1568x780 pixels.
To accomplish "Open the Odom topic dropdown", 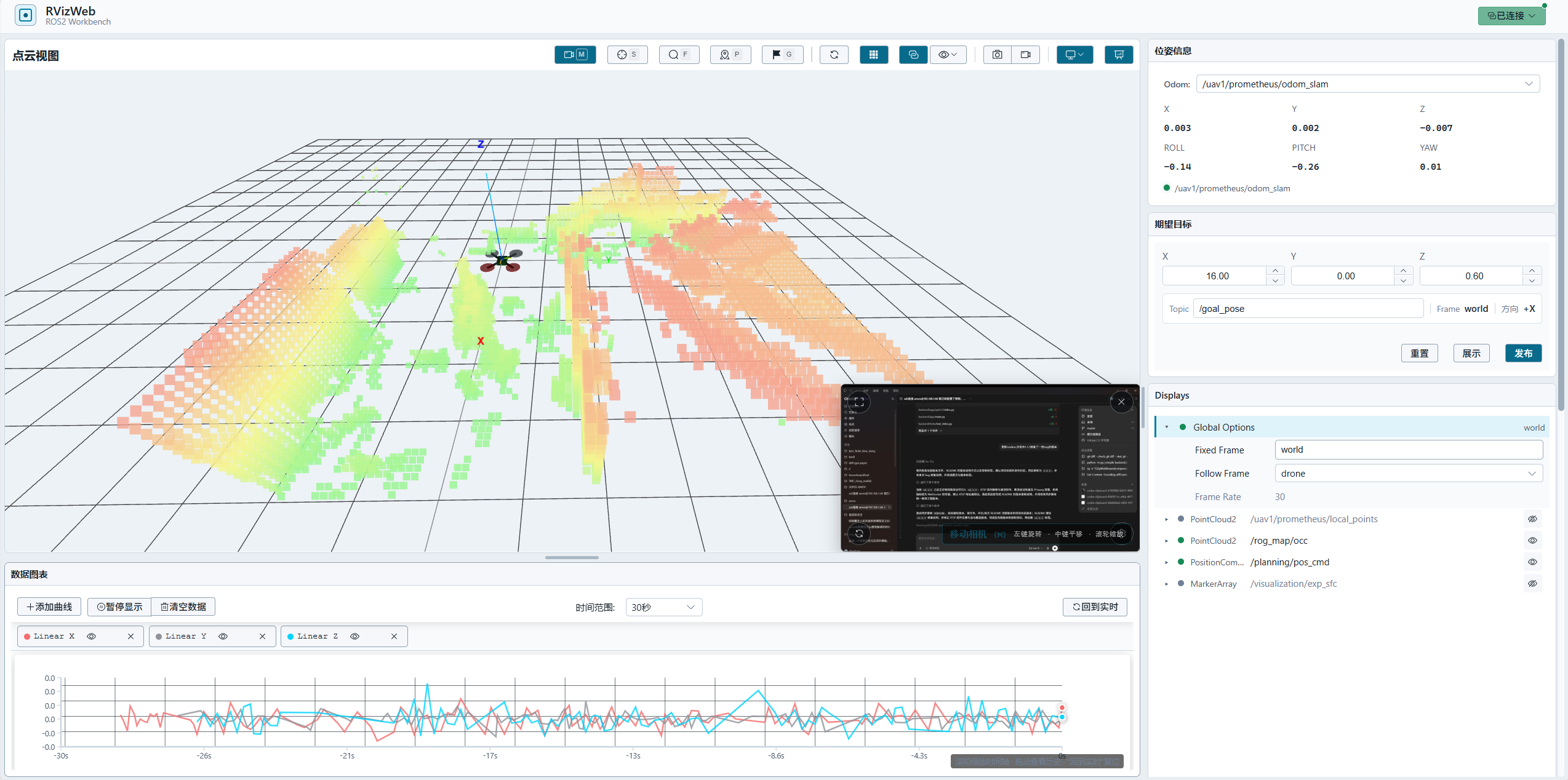I will [1367, 84].
